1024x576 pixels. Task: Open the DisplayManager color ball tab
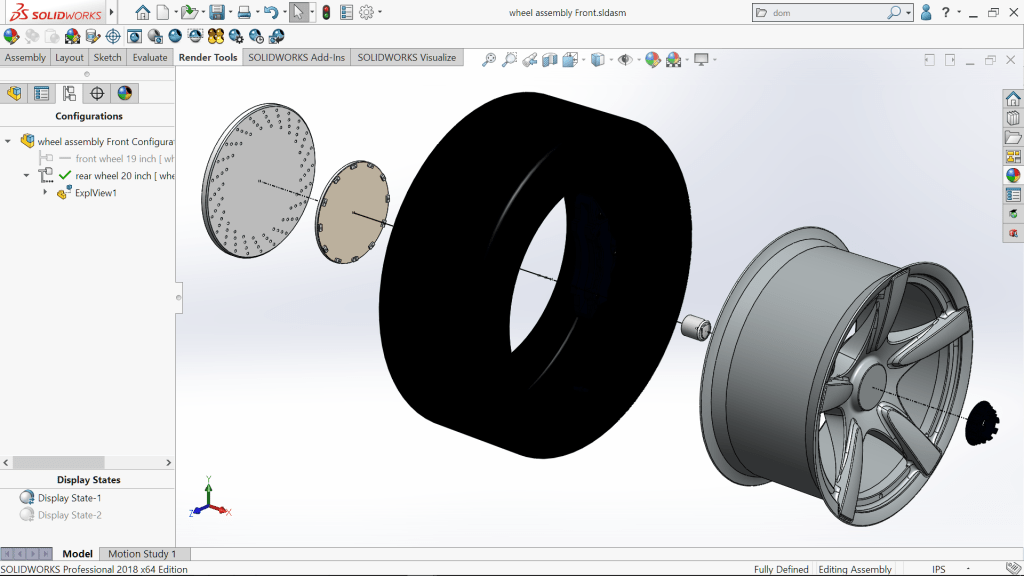(124, 93)
